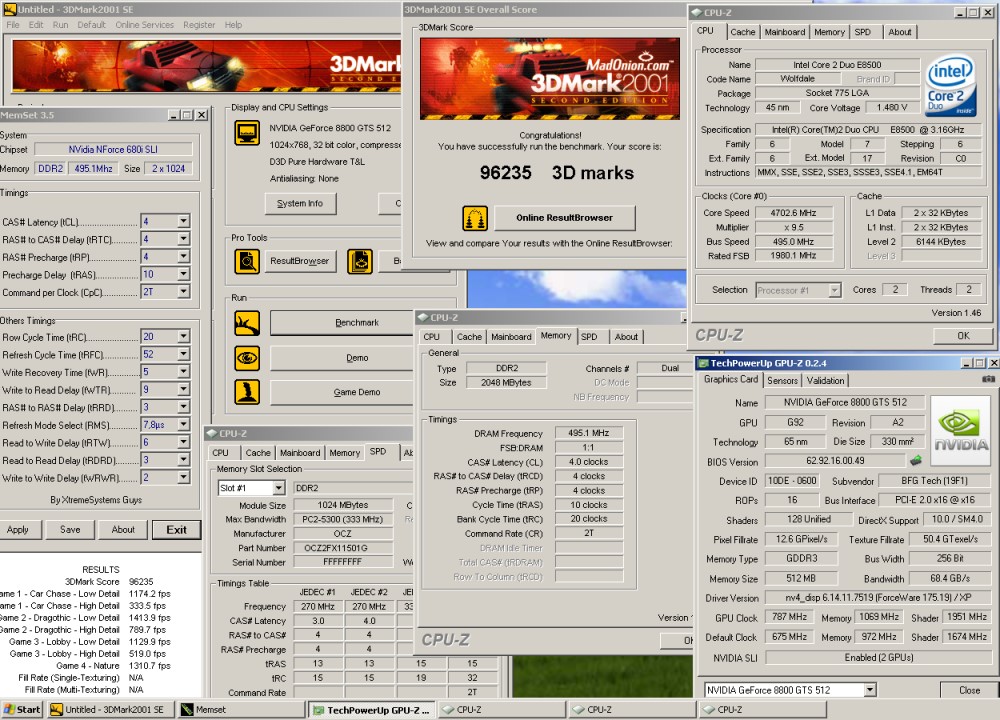The height and width of the screenshot is (720, 1000).
Task: Open the Command per Clock (CpC) dropdown
Action: click(x=183, y=291)
